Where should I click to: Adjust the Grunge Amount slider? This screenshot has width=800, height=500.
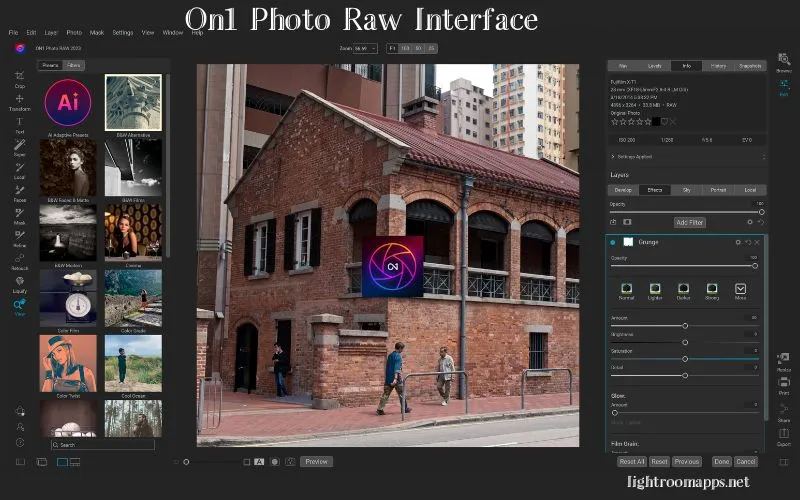pyautogui.click(x=685, y=325)
